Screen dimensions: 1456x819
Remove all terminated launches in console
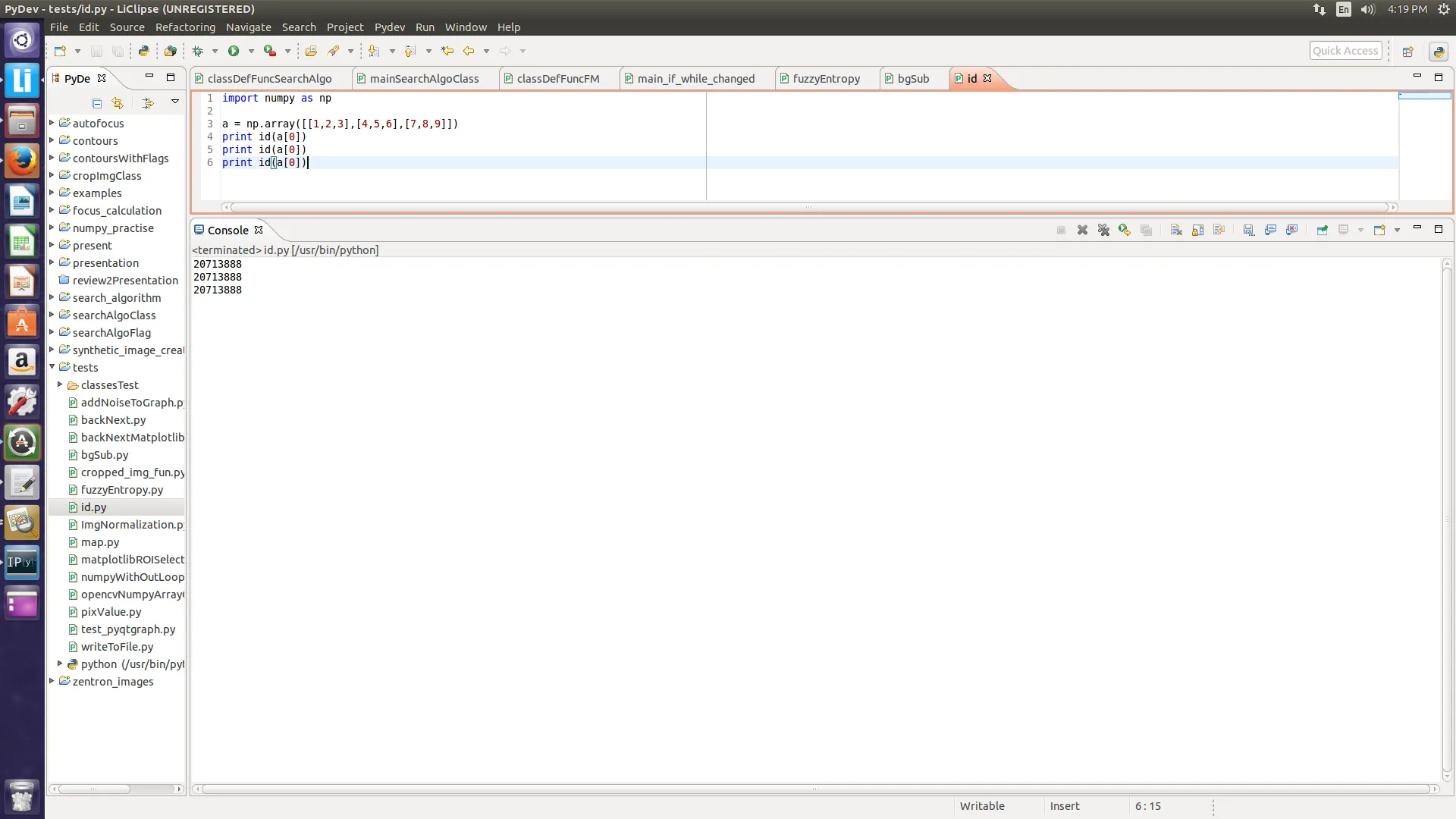[1103, 230]
